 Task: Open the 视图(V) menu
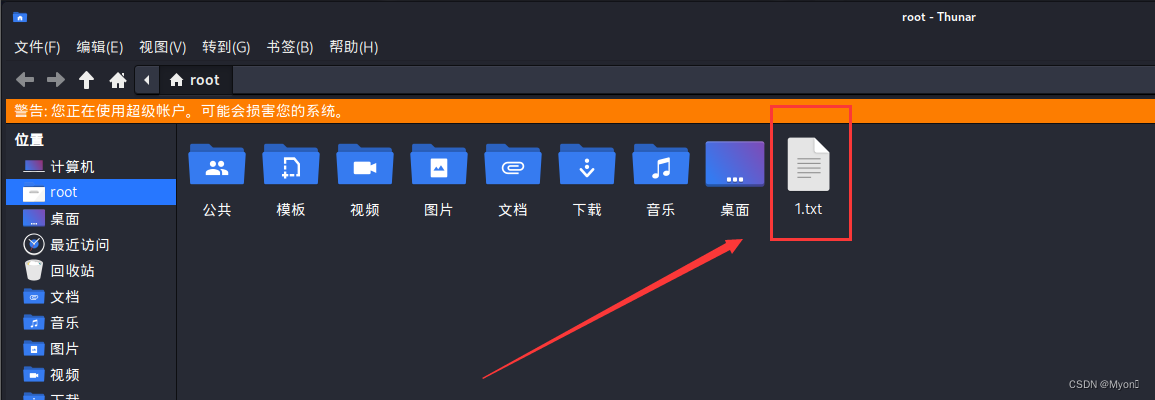(x=163, y=47)
